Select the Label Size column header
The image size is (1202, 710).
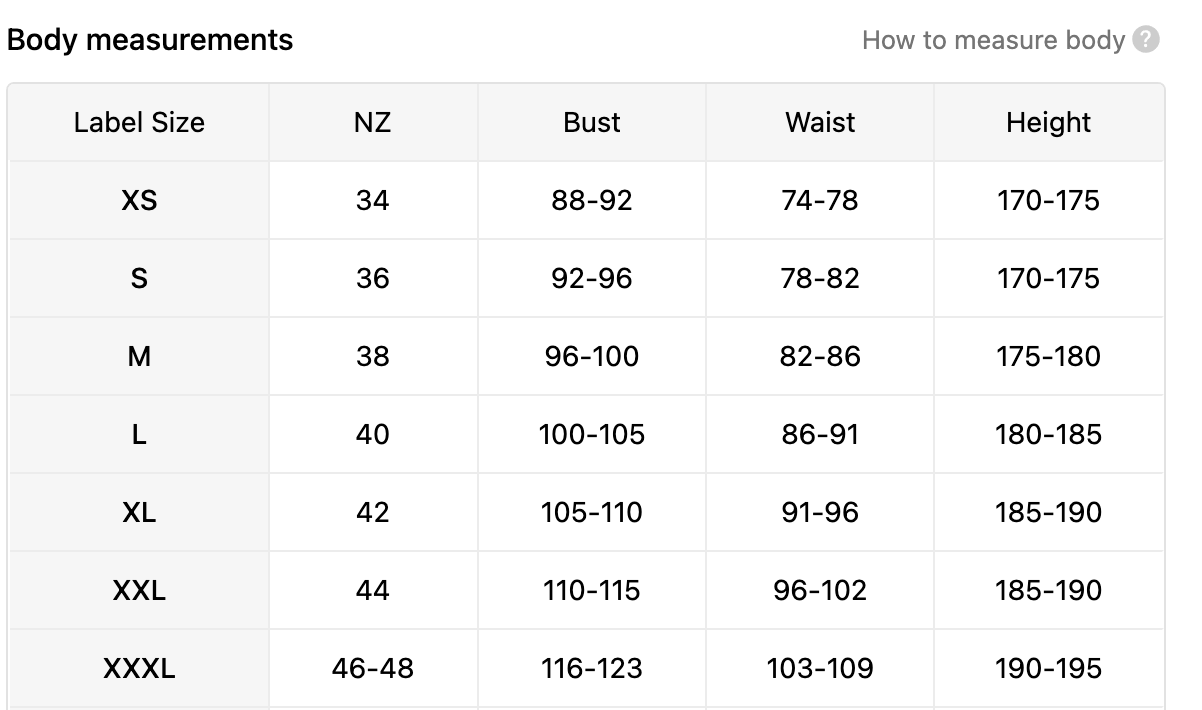[139, 122]
